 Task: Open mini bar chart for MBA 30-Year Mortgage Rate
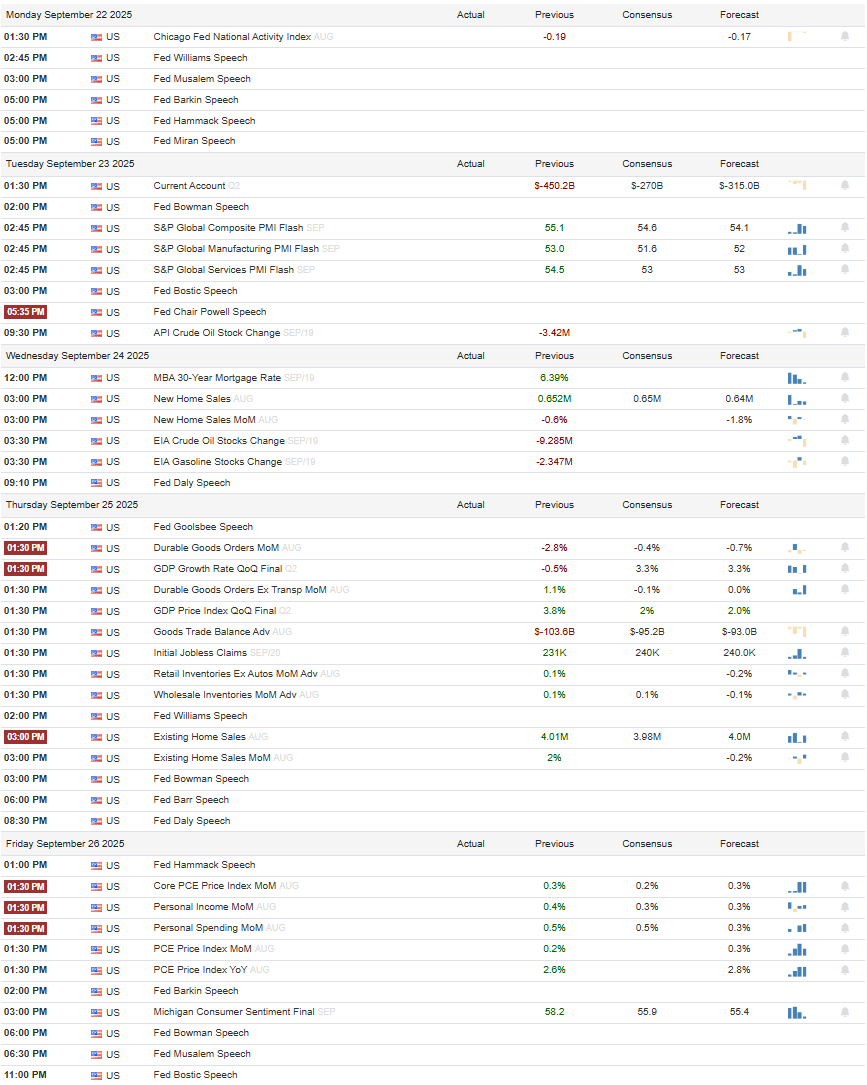click(797, 378)
